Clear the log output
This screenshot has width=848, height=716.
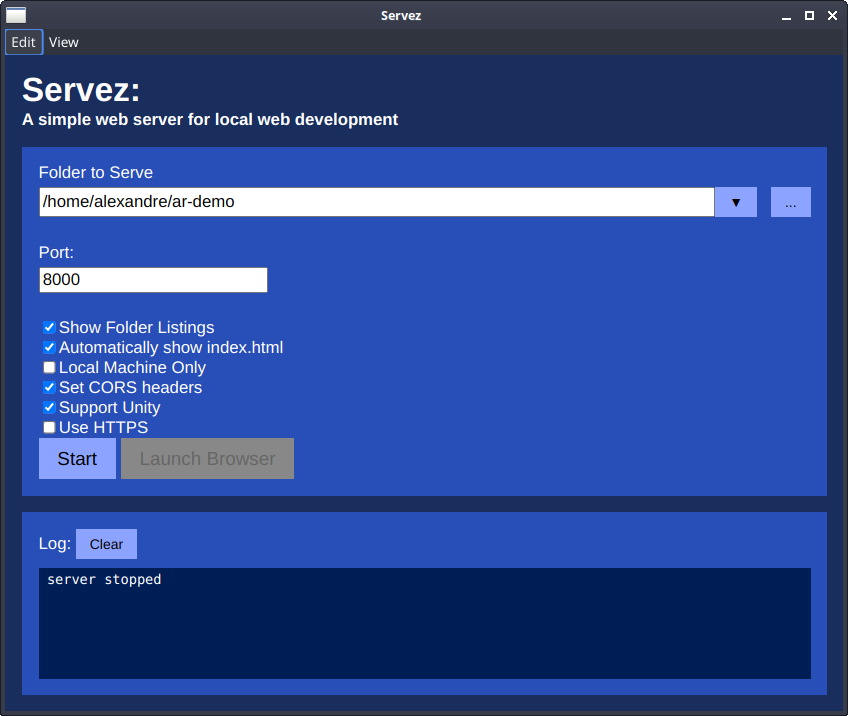pos(106,544)
